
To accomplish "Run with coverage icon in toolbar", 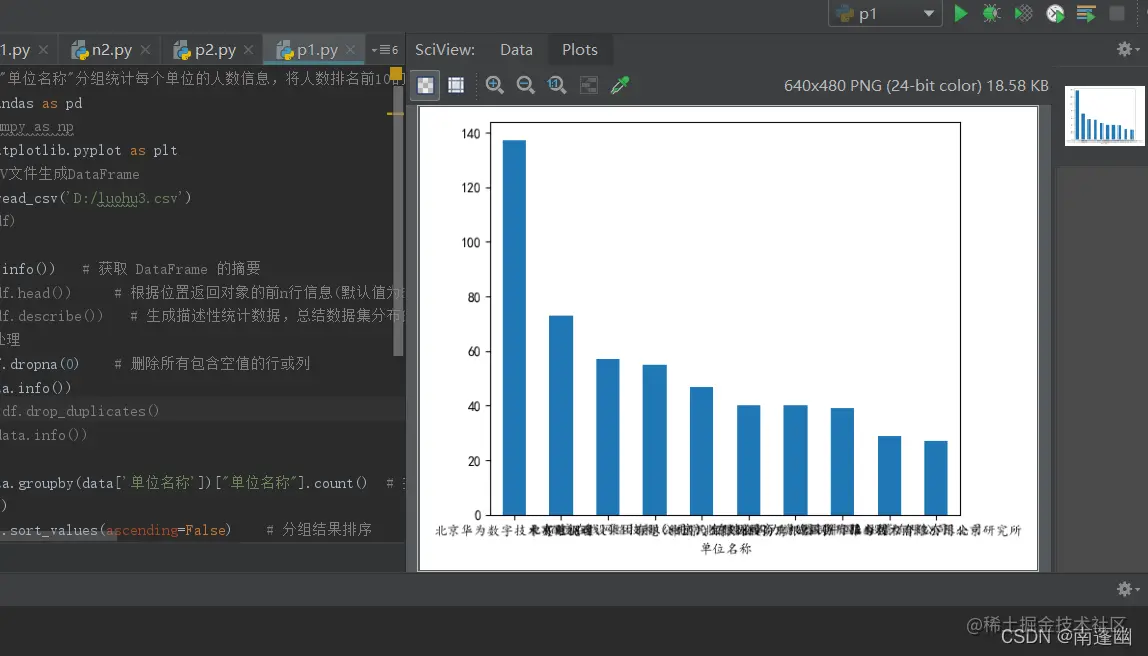I will (1024, 13).
